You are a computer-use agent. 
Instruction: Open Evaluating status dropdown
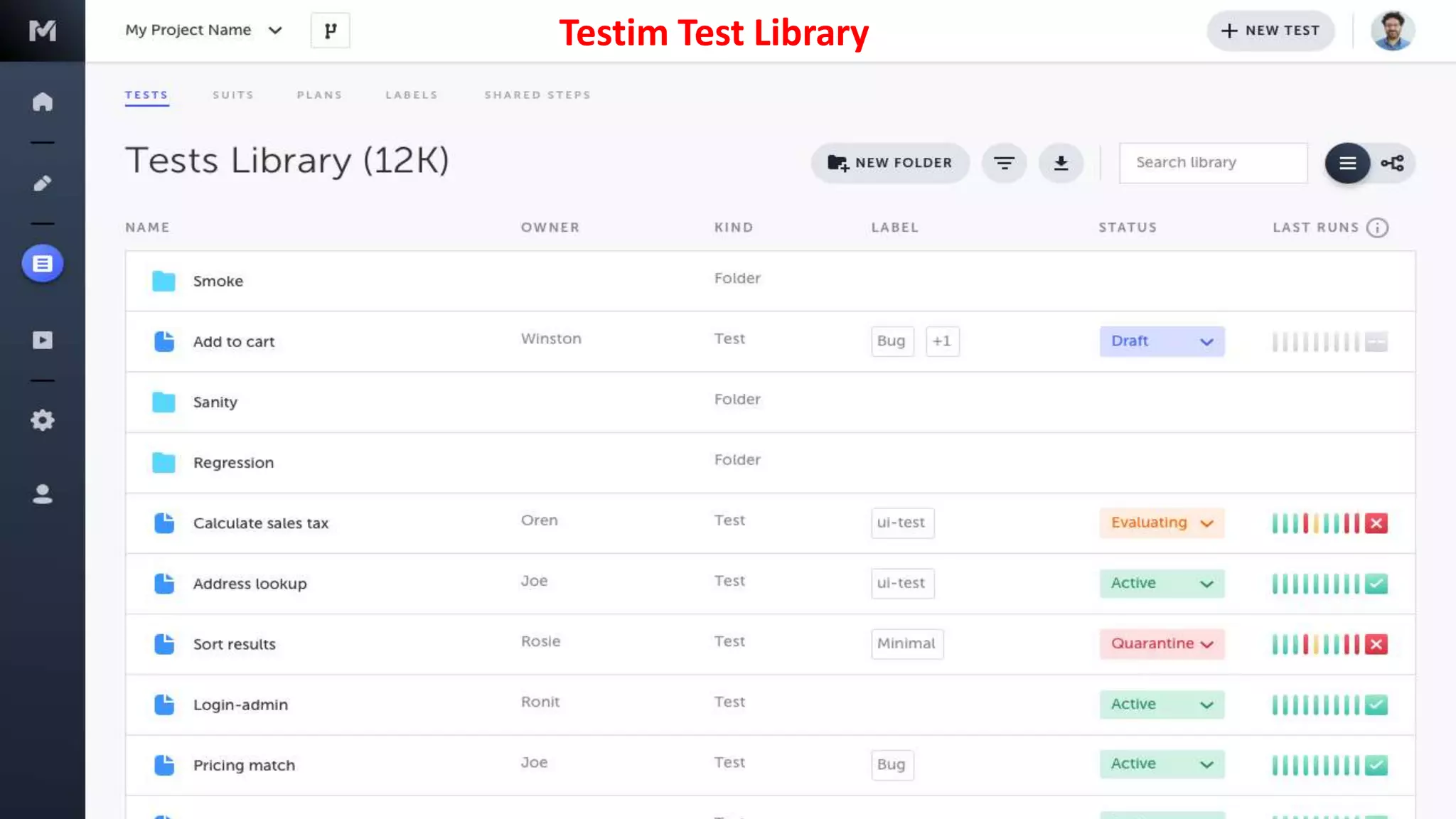click(1161, 523)
